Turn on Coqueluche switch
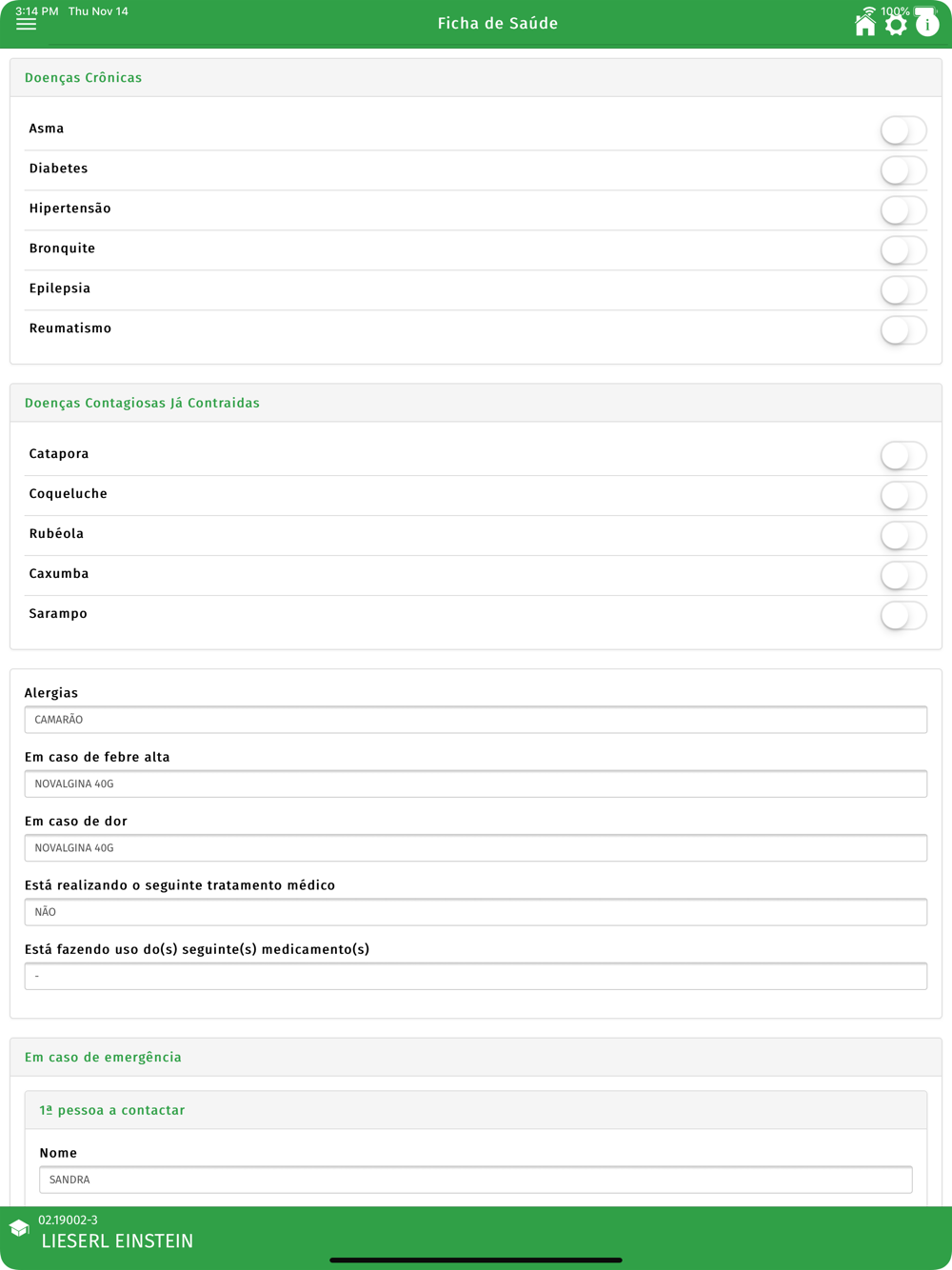The image size is (952, 1270). [902, 495]
